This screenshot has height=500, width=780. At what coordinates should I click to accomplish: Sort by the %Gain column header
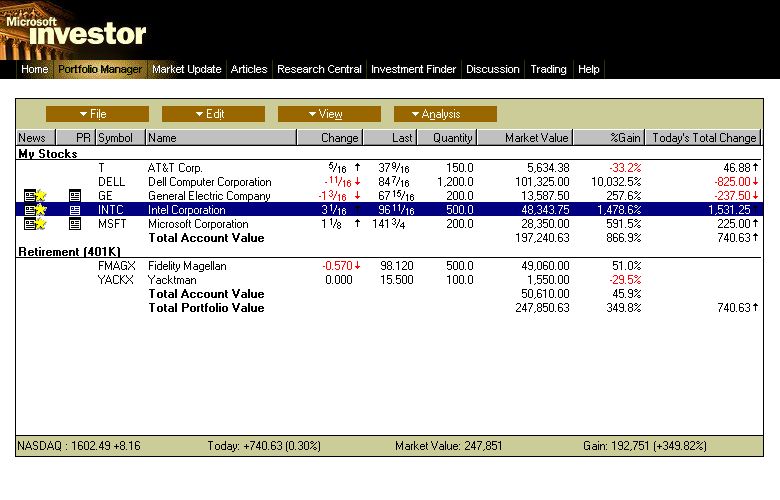611,137
